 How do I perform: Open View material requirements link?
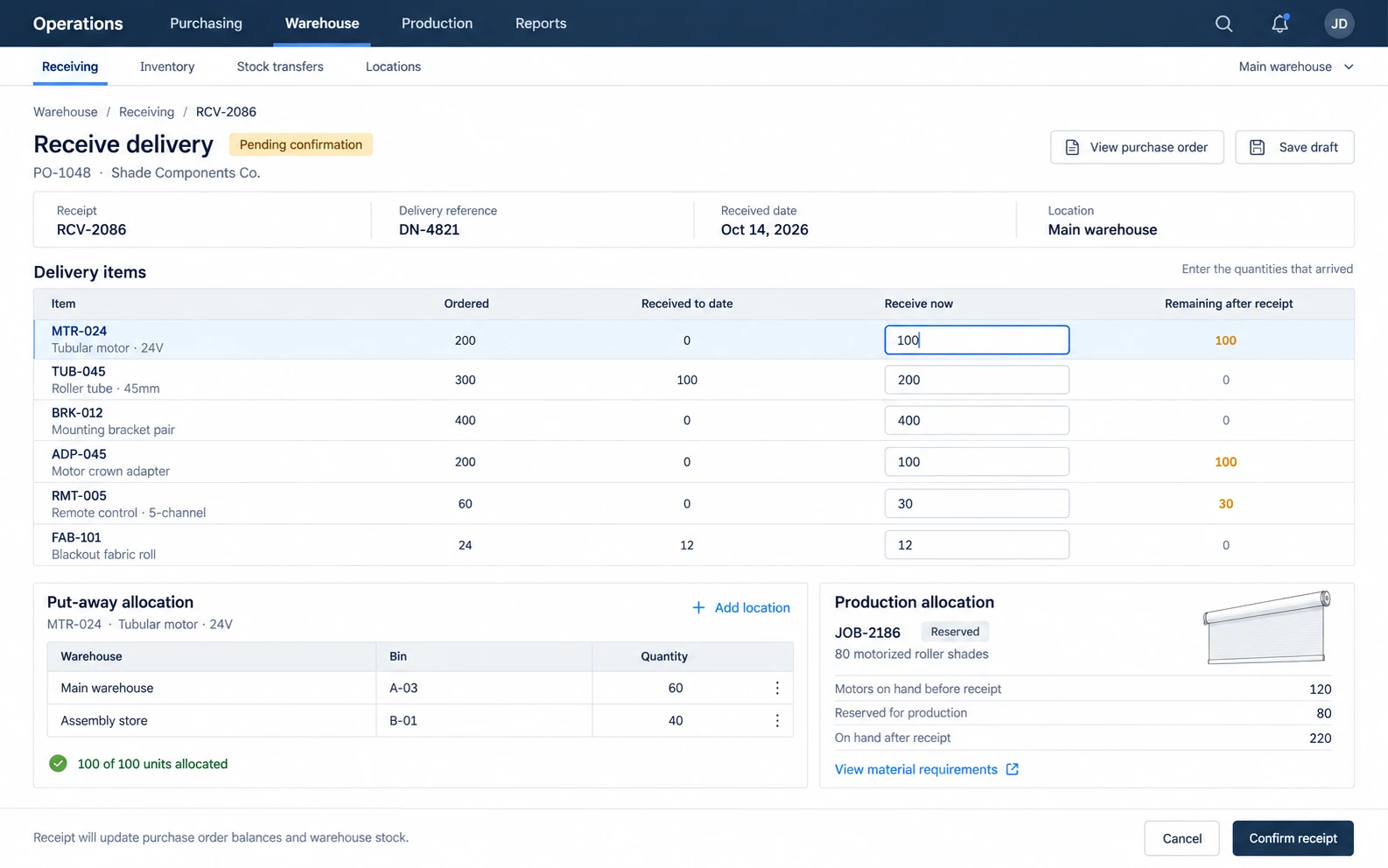[x=916, y=769]
